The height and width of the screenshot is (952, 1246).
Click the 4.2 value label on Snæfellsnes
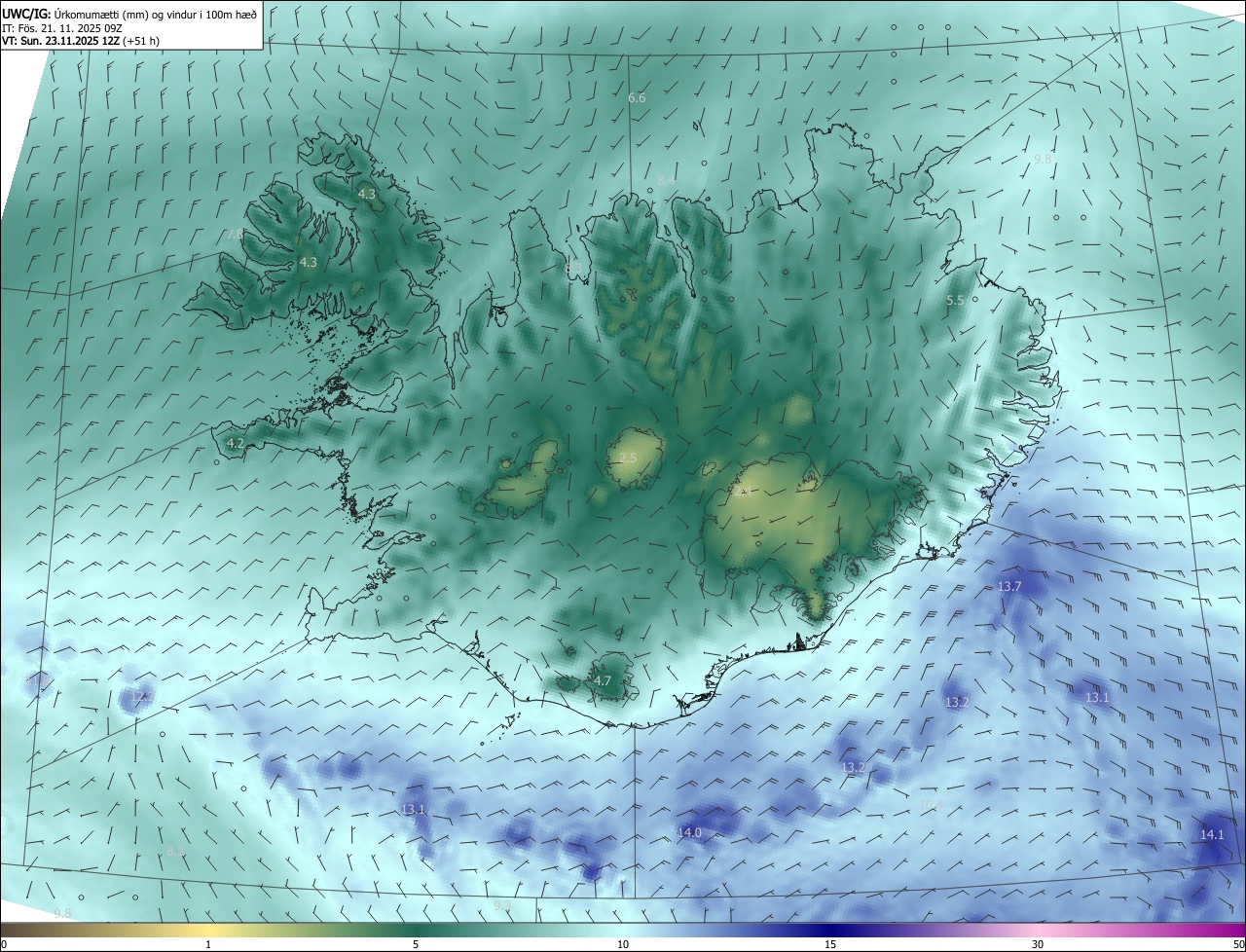[235, 443]
